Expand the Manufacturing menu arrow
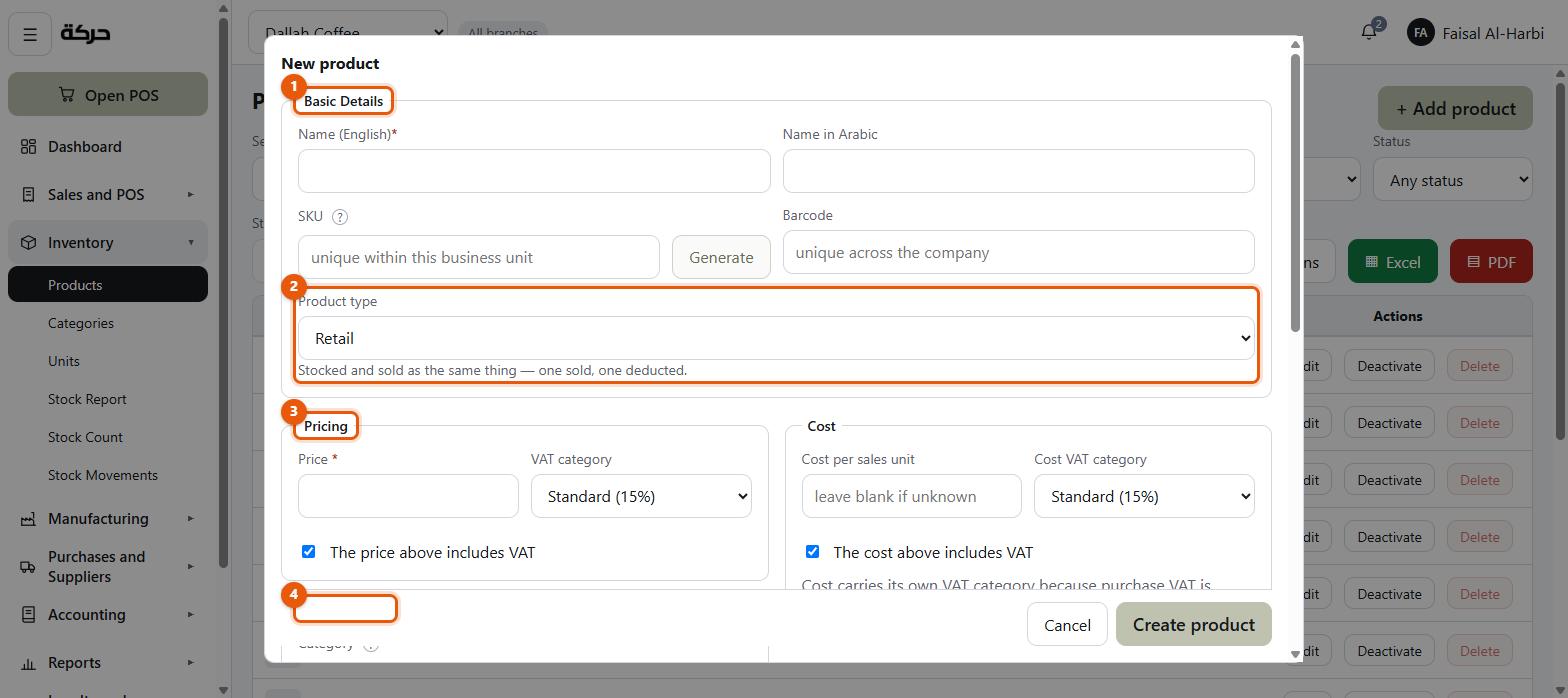The width and height of the screenshot is (1568, 698). [190, 519]
